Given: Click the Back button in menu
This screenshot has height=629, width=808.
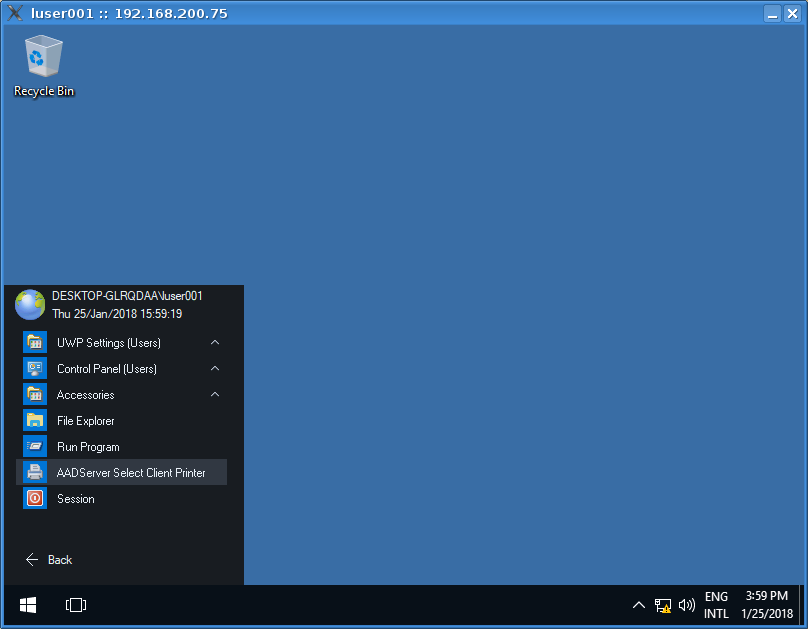Looking at the screenshot, I should (x=49, y=560).
